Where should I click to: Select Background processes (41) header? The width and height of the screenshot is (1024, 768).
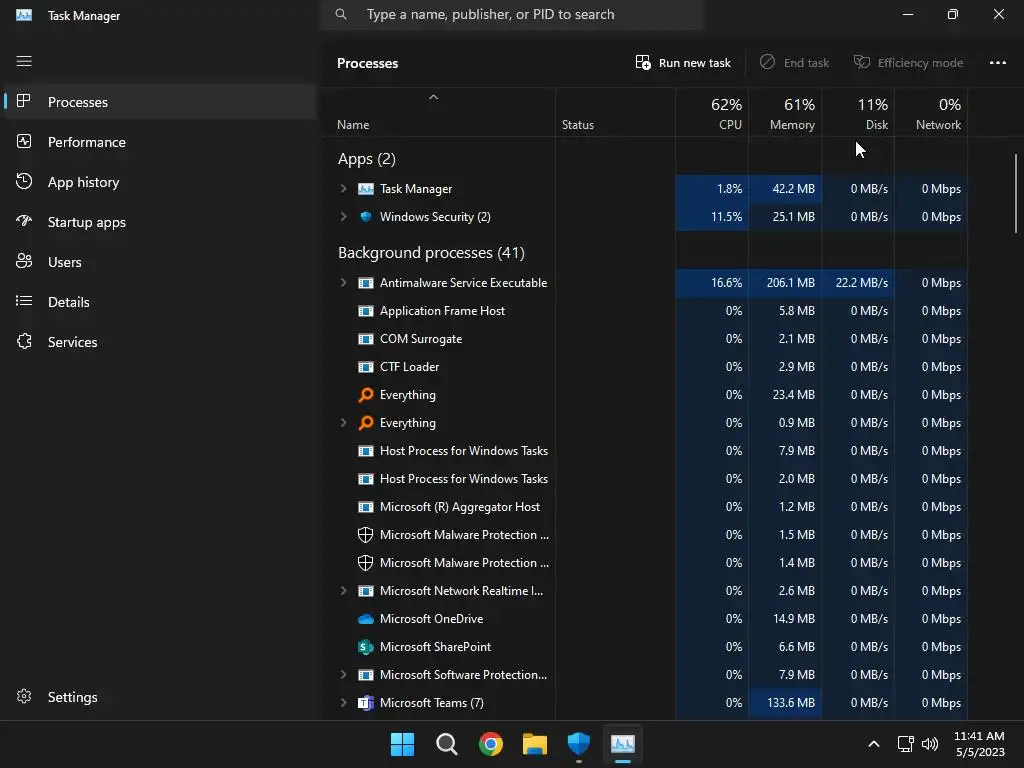[431, 253]
